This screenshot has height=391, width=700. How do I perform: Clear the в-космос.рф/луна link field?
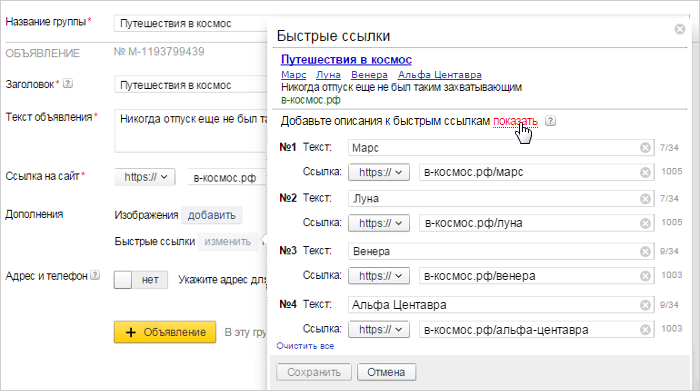(645, 223)
